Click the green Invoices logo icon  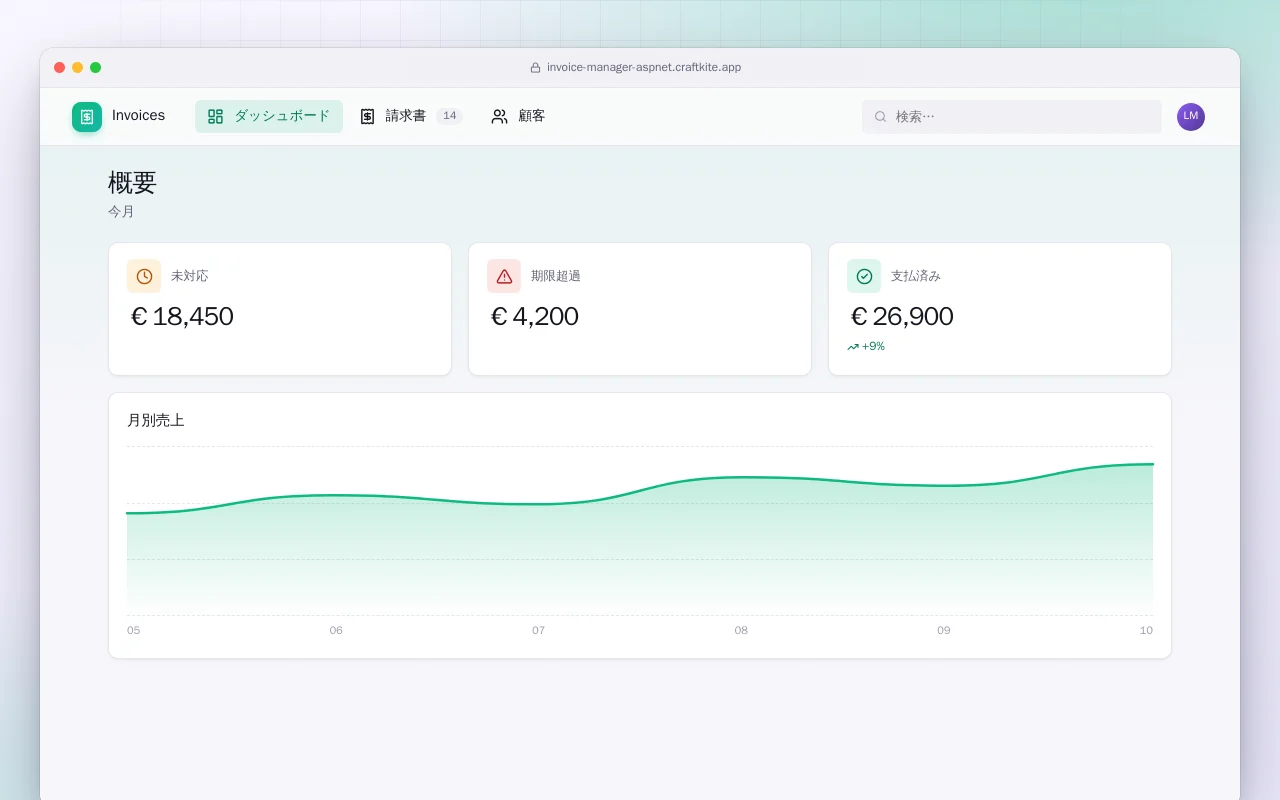[x=87, y=117]
